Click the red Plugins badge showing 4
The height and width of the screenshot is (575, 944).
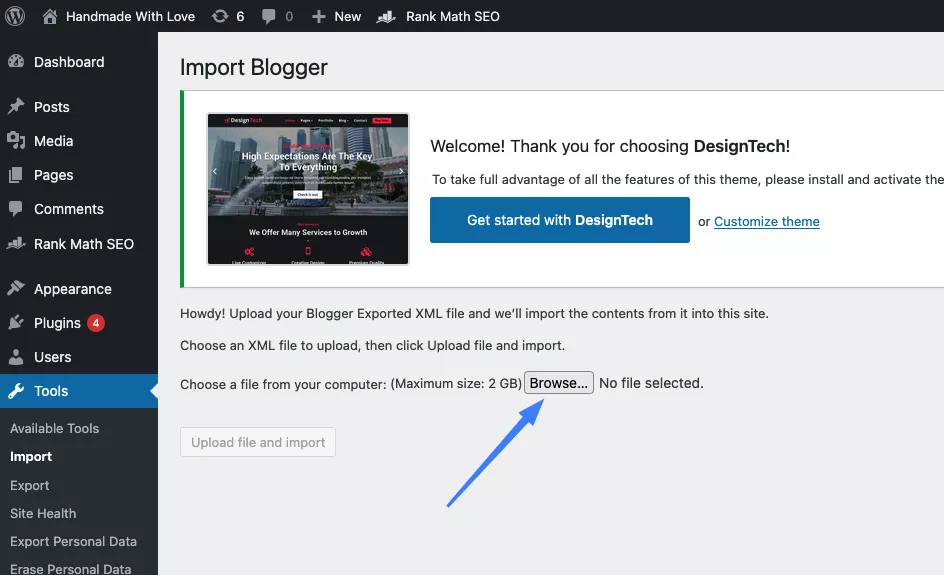pyautogui.click(x=96, y=323)
